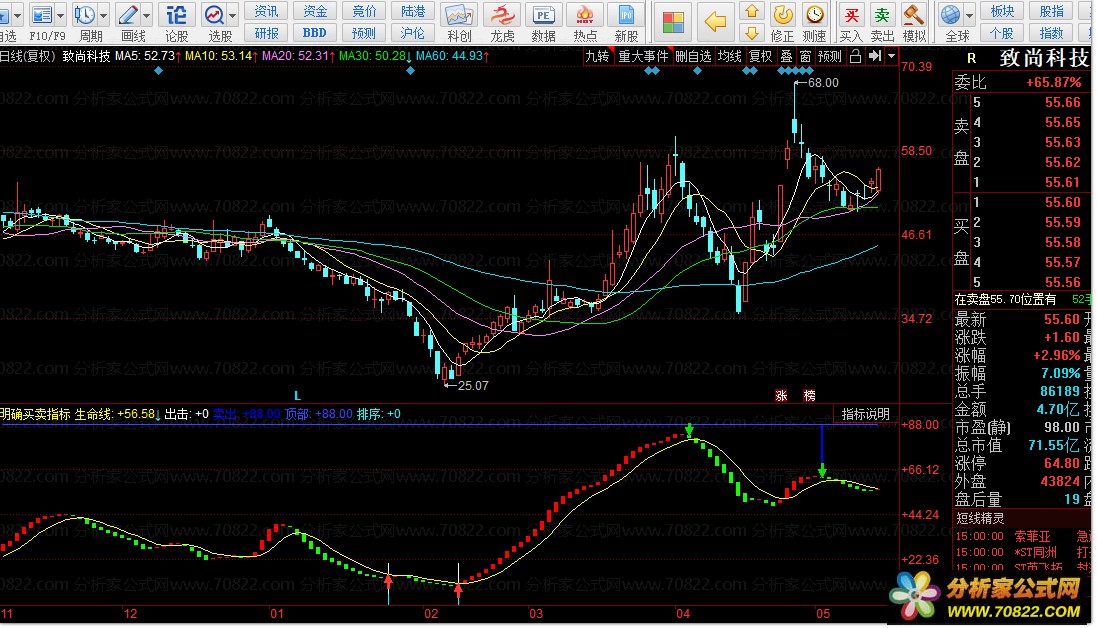The height and width of the screenshot is (628, 1097).
Task: Click buy level 1 price 55.60
Action: [x=1063, y=202]
